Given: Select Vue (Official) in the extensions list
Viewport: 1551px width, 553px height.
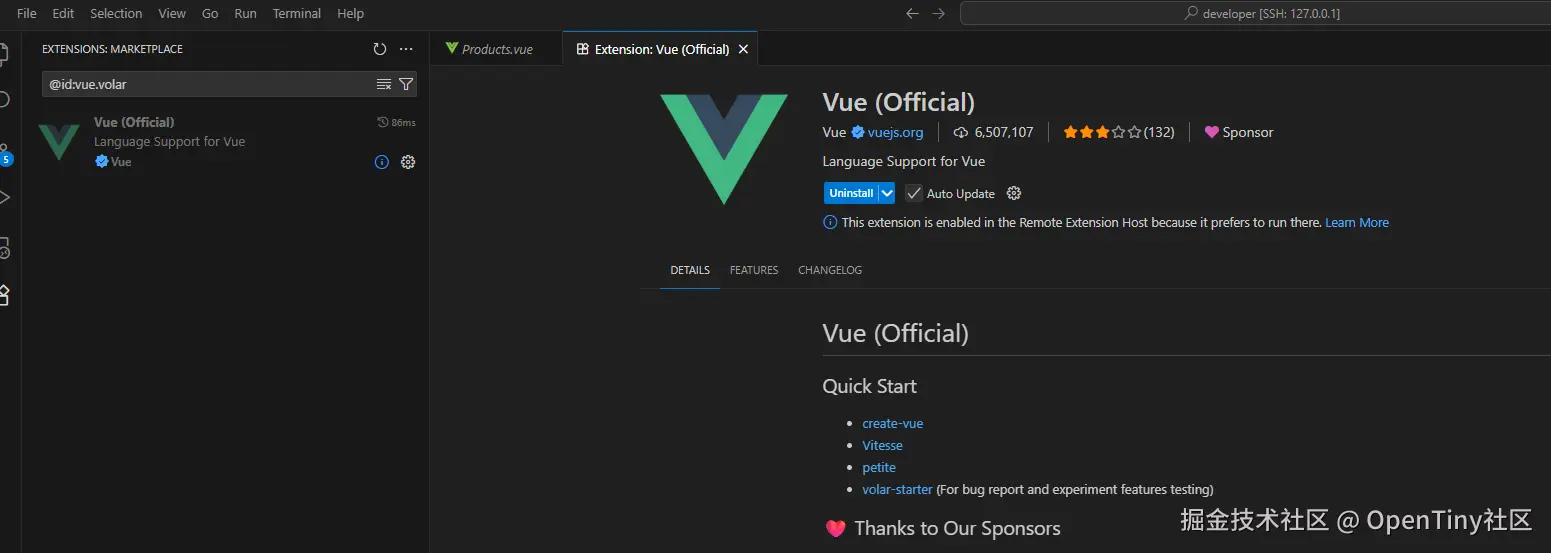Looking at the screenshot, I should [x=226, y=142].
